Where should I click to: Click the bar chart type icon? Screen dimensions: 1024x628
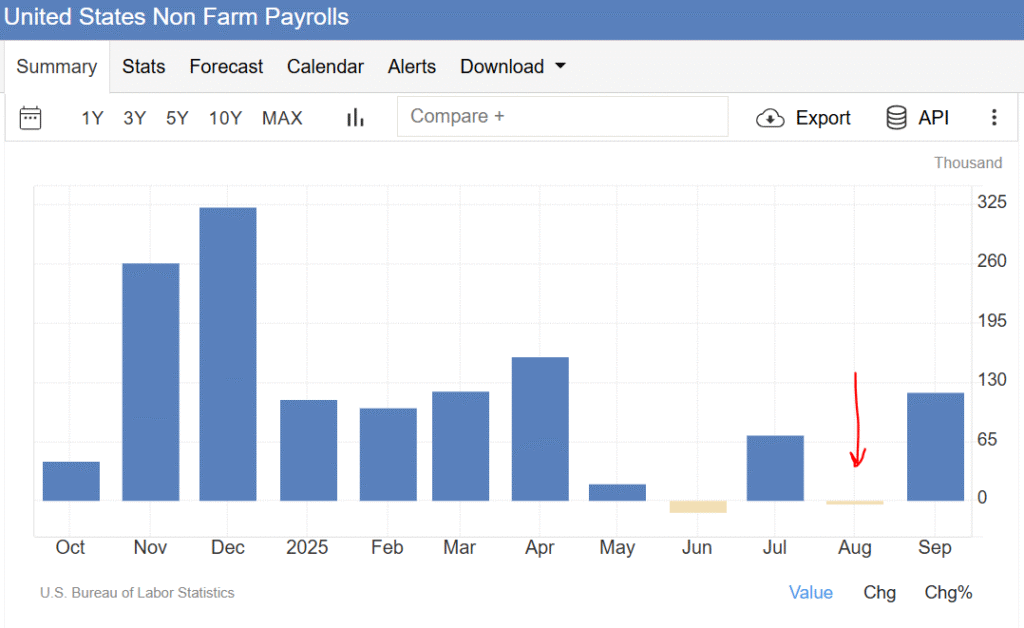point(355,118)
